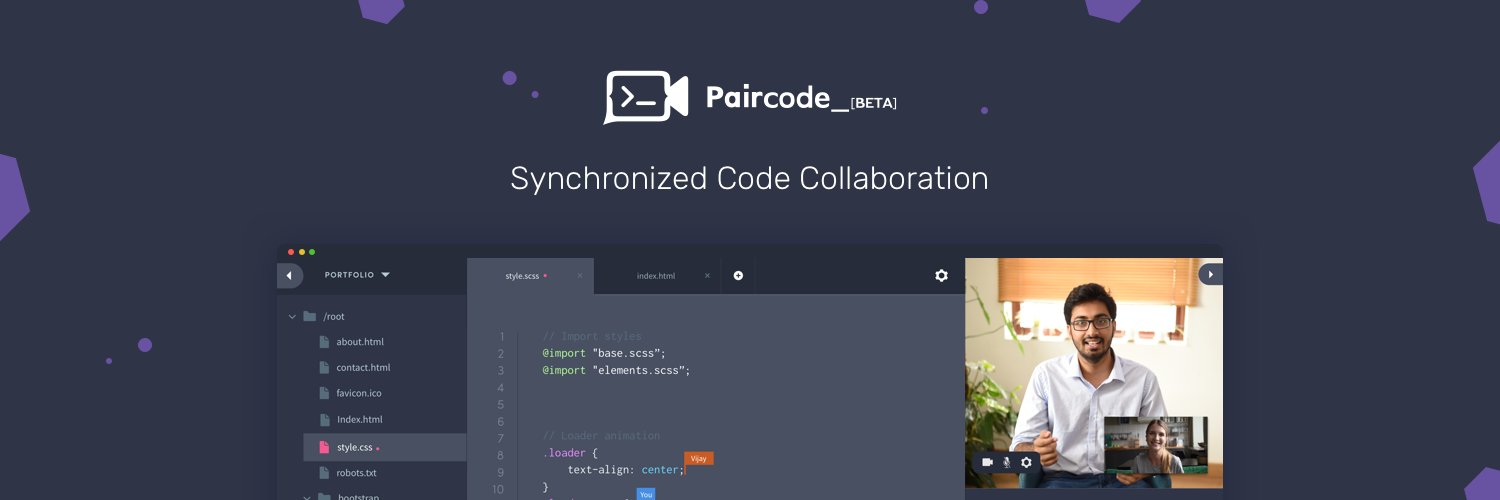
Task: Close the index.html tab
Action: [707, 276]
